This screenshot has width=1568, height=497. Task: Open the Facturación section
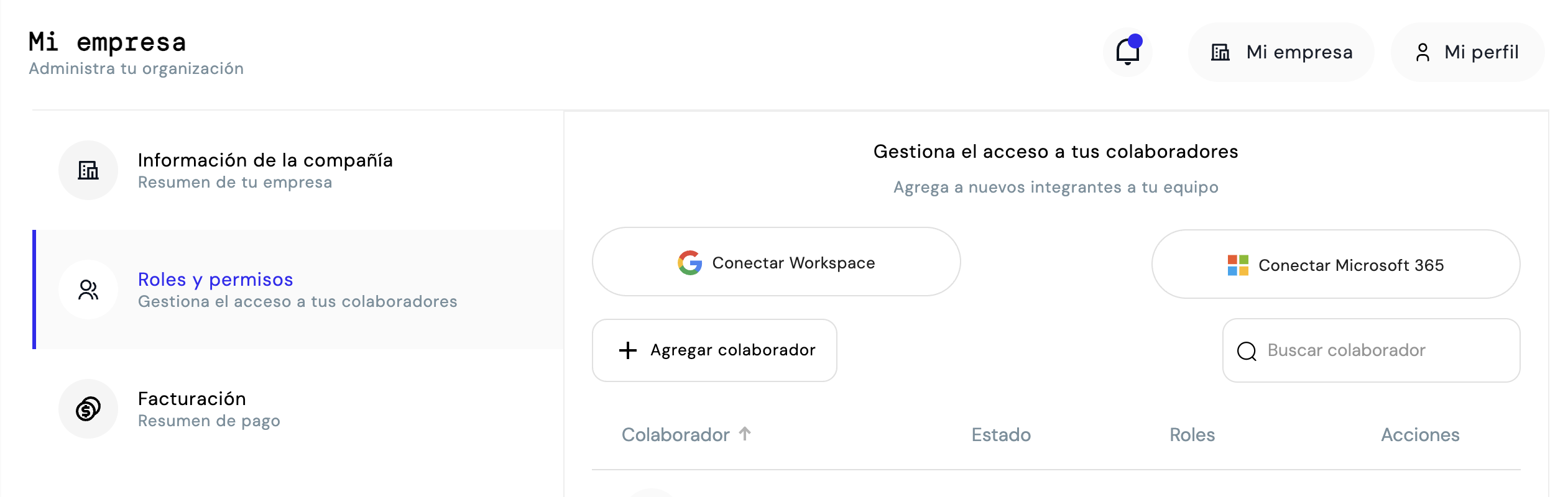tap(298, 409)
